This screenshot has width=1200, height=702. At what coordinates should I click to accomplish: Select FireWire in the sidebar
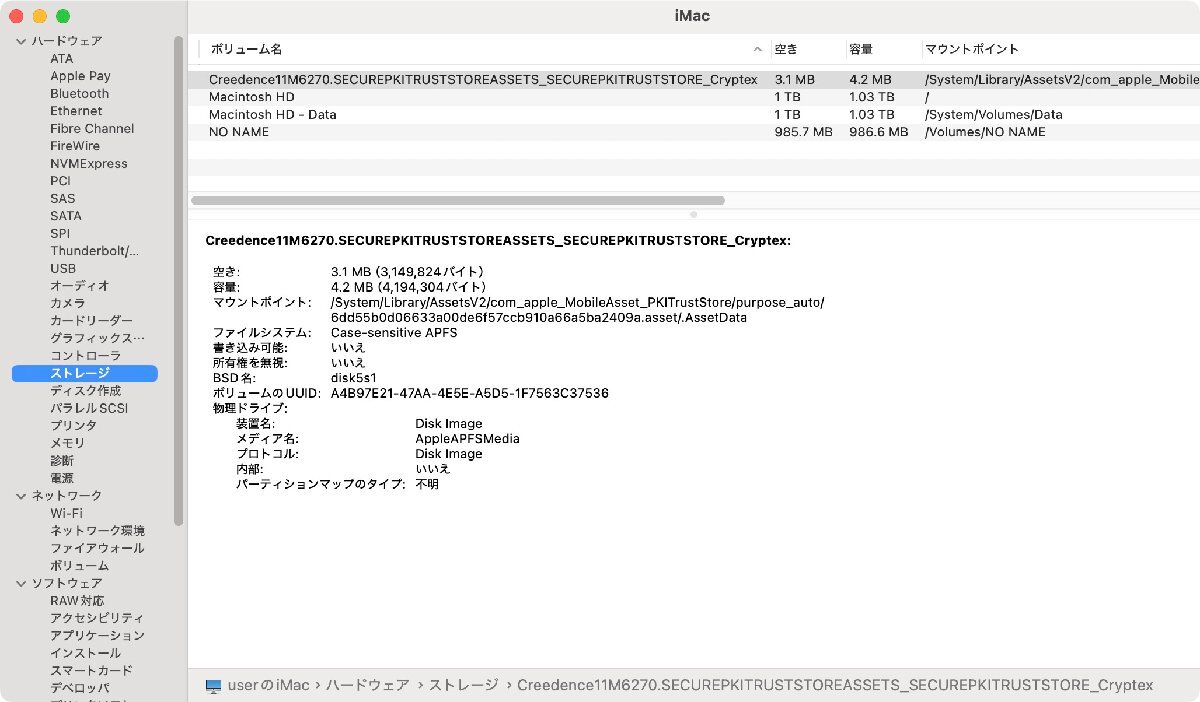(x=75, y=146)
